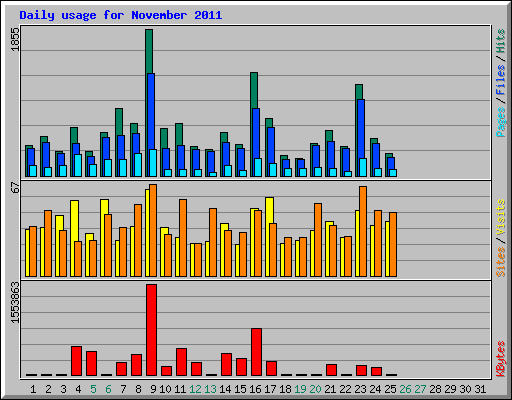Click the orange Sites legend label
Image resolution: width=512 pixels, height=400 pixels.
(500, 262)
